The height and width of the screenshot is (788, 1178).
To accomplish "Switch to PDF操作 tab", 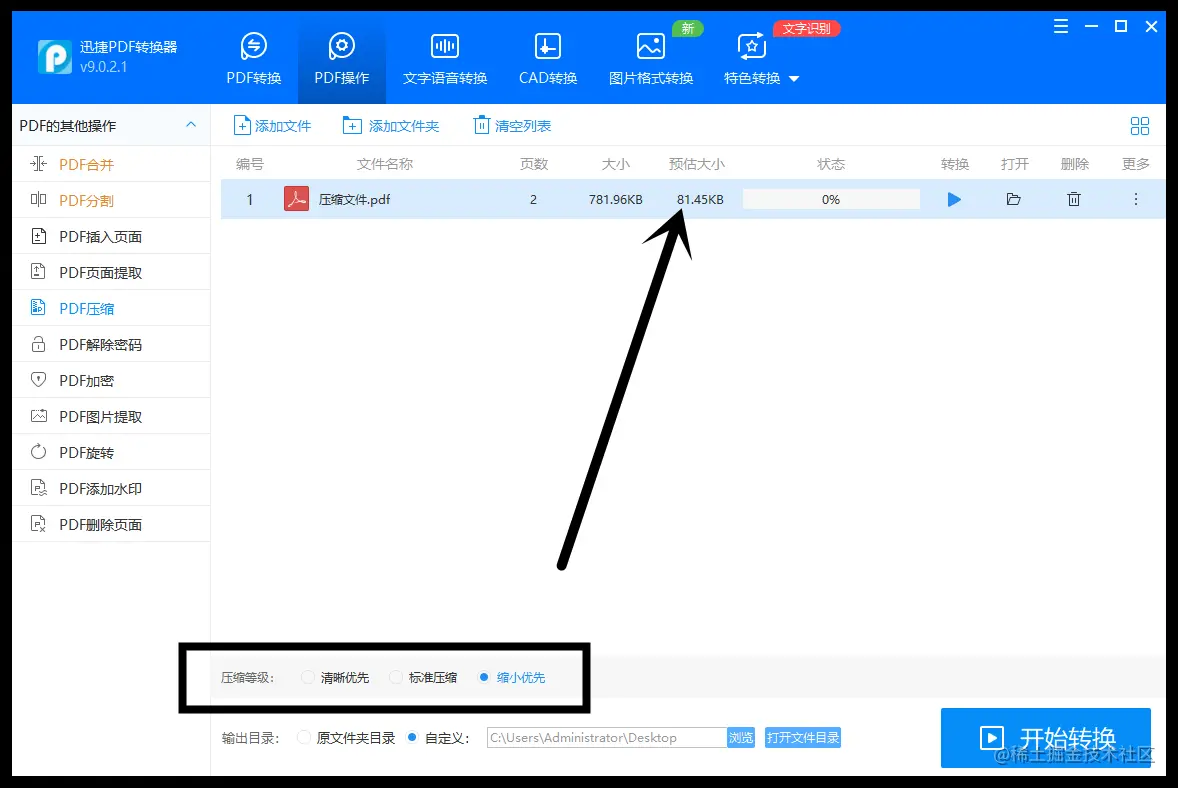I will [x=342, y=59].
